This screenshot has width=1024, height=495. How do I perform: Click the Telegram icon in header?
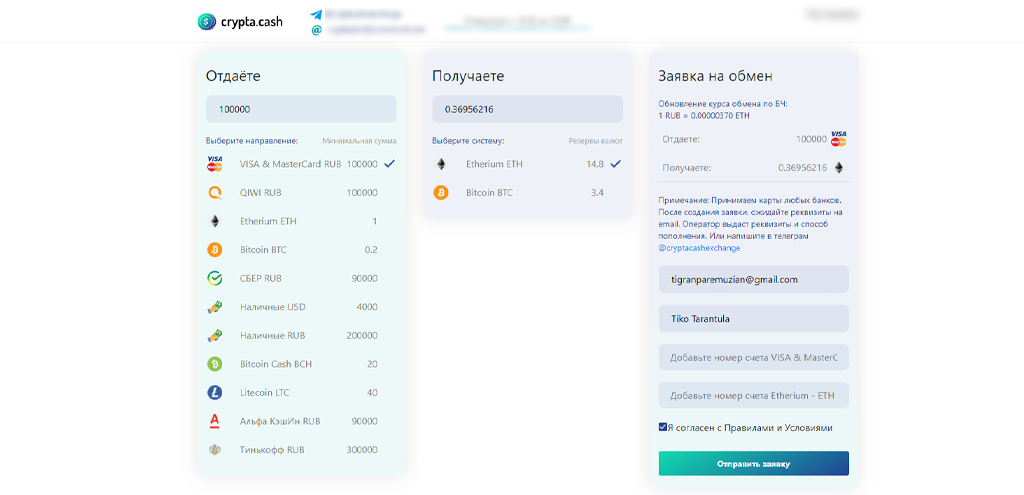point(317,15)
